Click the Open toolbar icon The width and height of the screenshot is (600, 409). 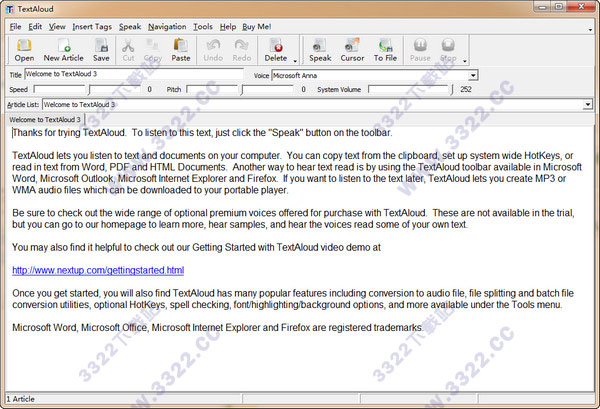click(24, 51)
